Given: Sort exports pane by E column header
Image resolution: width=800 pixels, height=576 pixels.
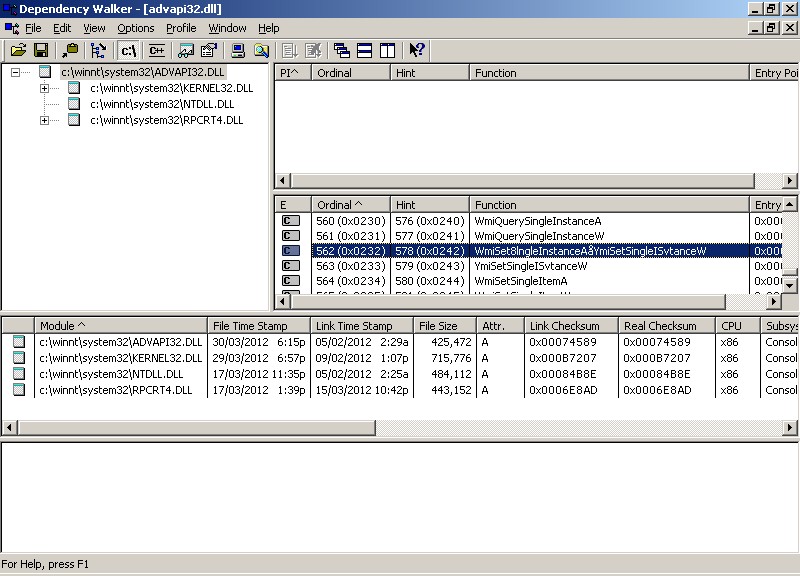Looking at the screenshot, I should (x=293, y=205).
